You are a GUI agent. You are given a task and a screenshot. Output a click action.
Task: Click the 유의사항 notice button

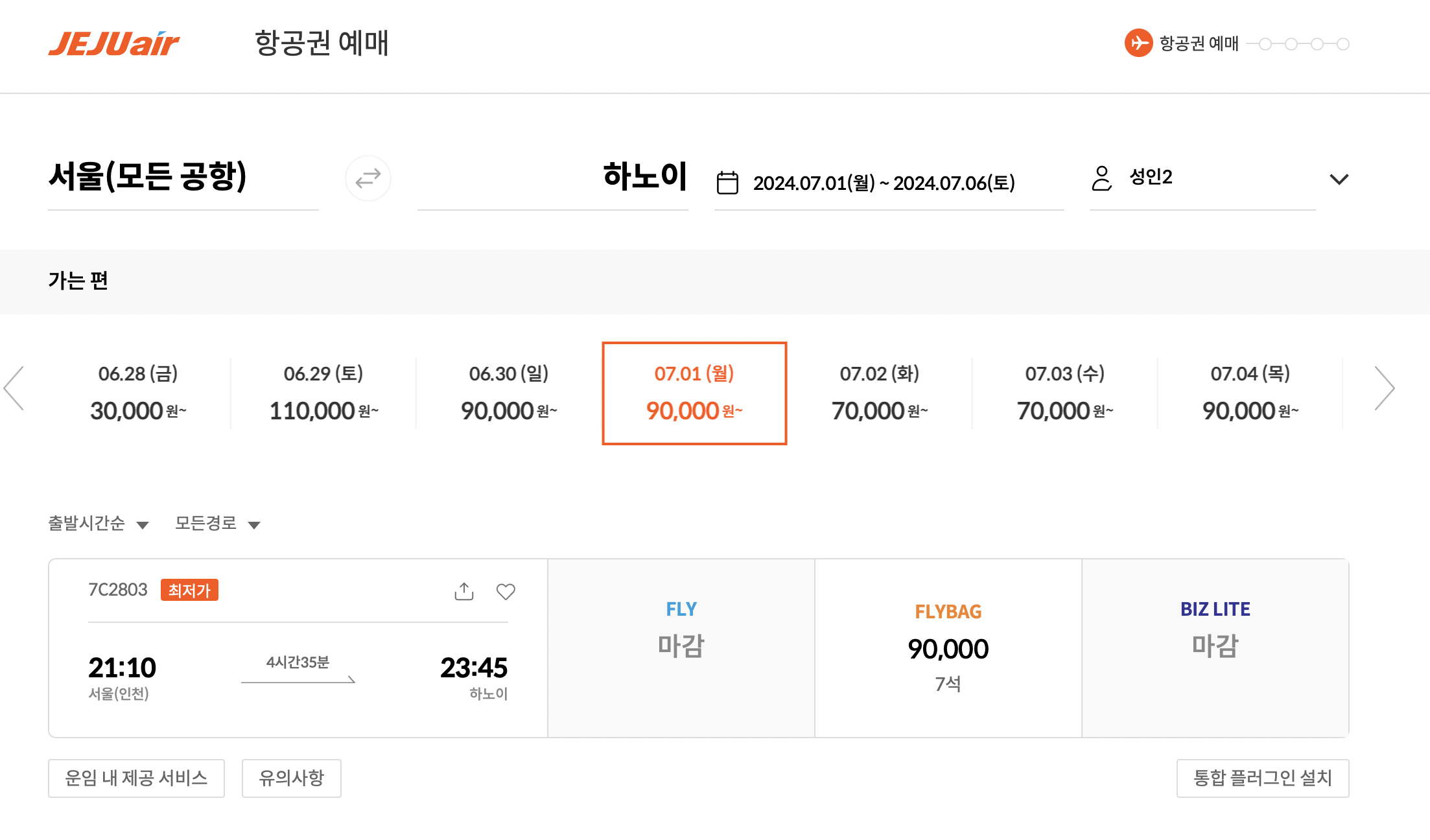click(x=291, y=778)
